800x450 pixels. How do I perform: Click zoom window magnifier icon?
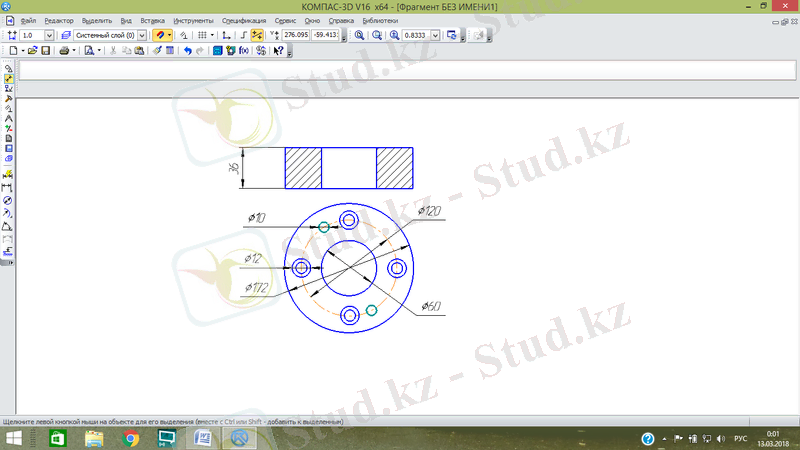(359, 35)
